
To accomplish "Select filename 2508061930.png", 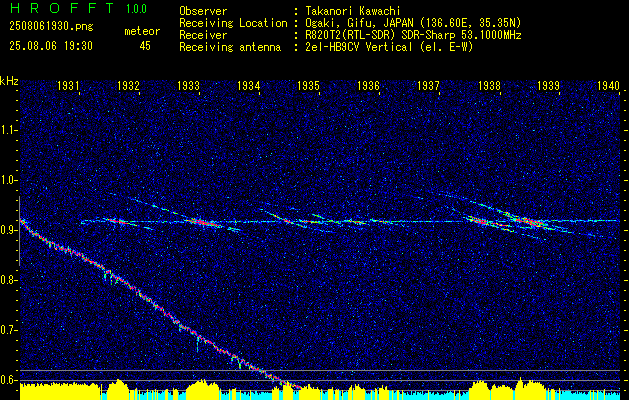I will (51, 27).
